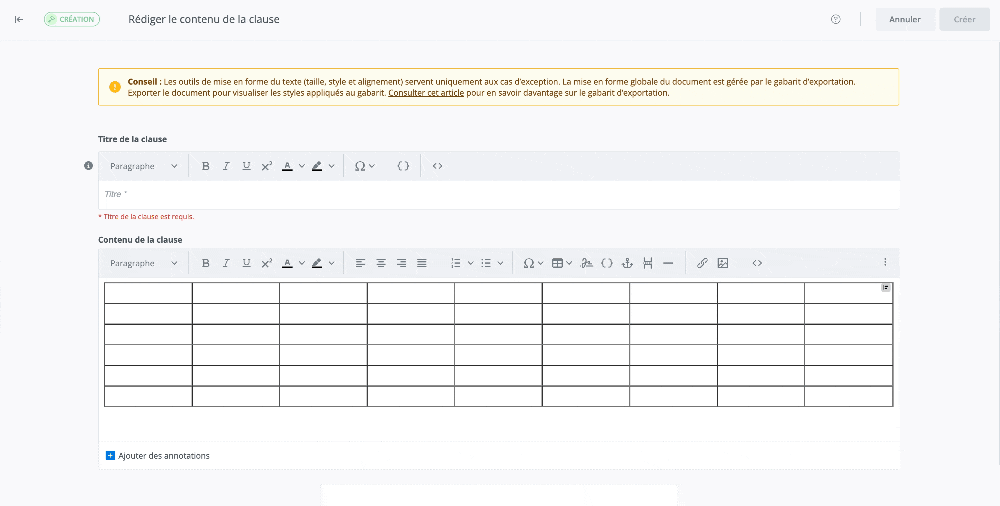The width and height of the screenshot is (1000, 506).
Task: Open source code view in content toolbar
Action: coord(757,263)
